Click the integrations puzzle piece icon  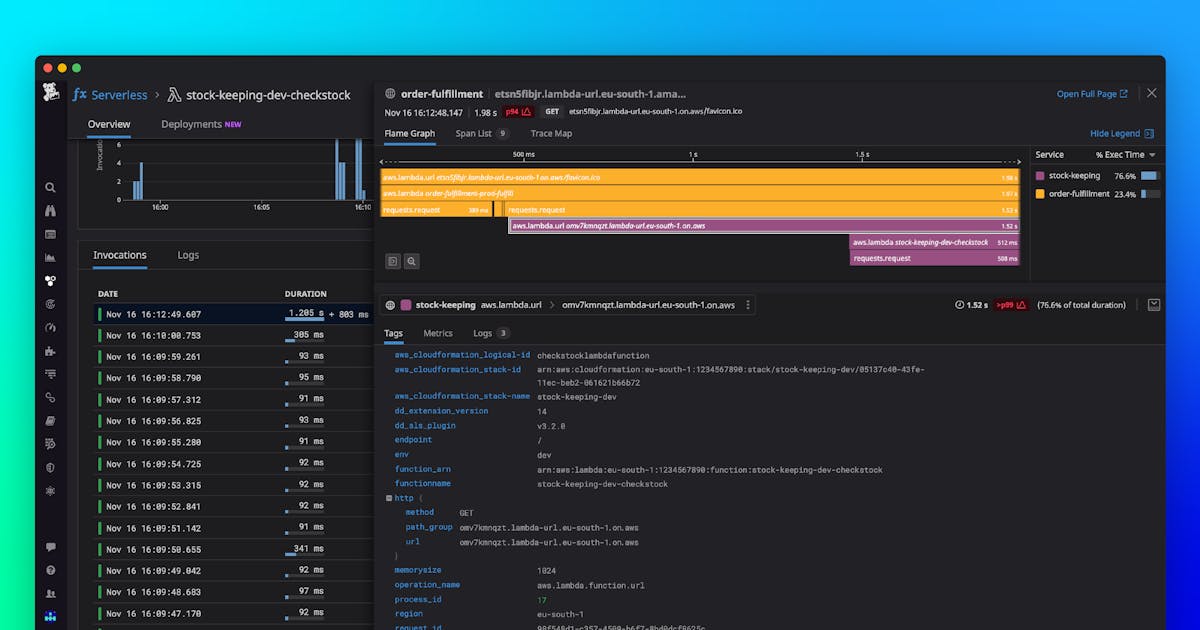50,351
